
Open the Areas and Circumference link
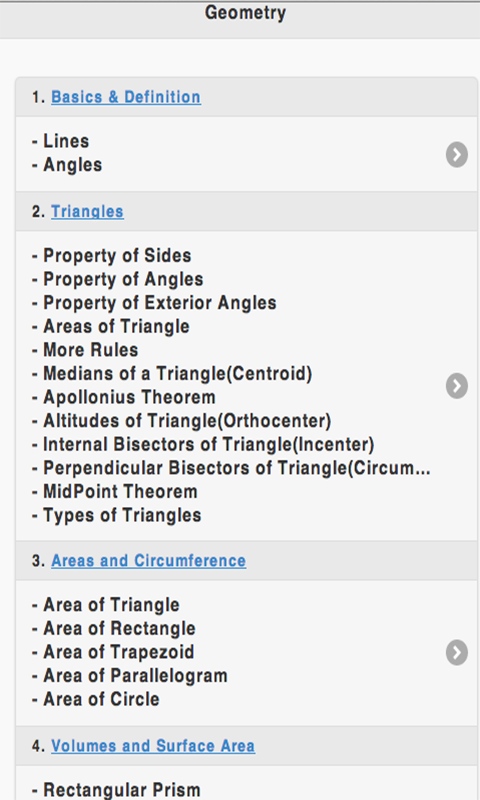click(148, 561)
